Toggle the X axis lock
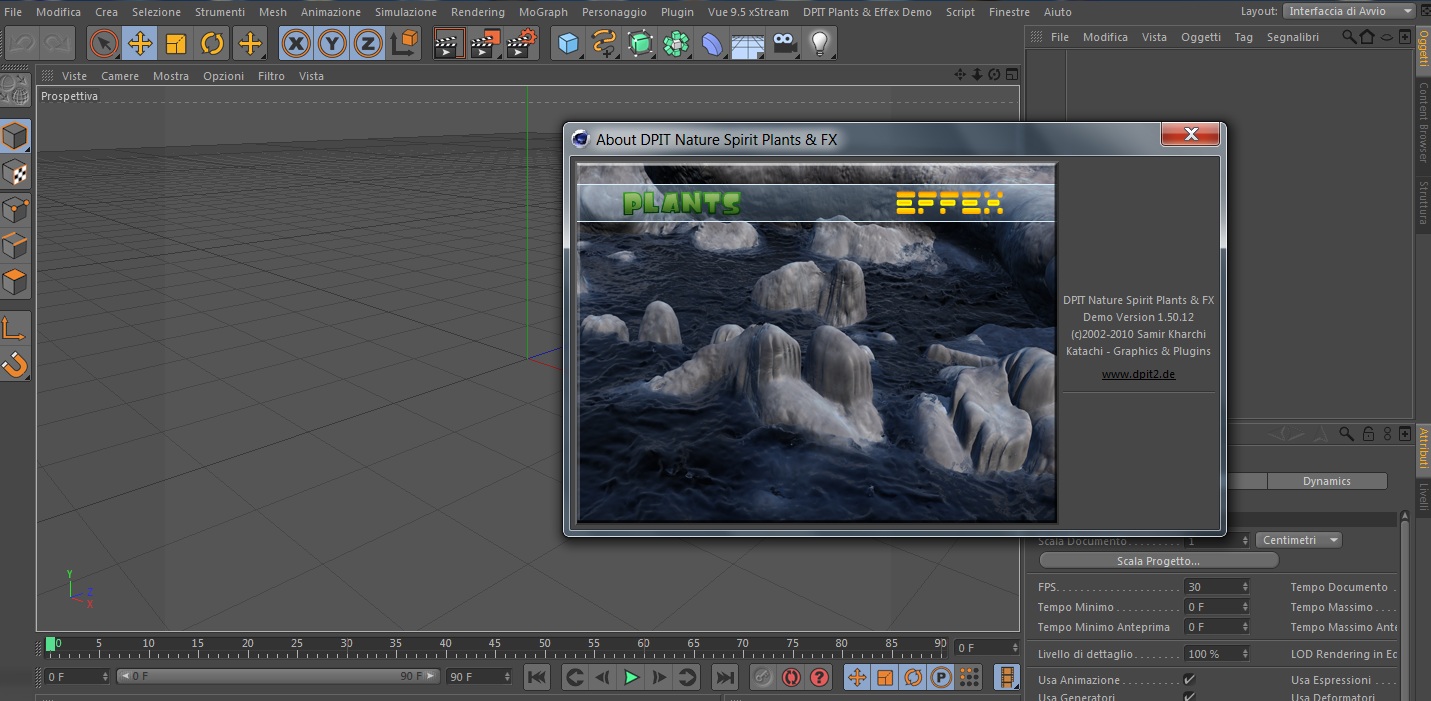Image resolution: width=1431 pixels, height=701 pixels. (x=296, y=43)
